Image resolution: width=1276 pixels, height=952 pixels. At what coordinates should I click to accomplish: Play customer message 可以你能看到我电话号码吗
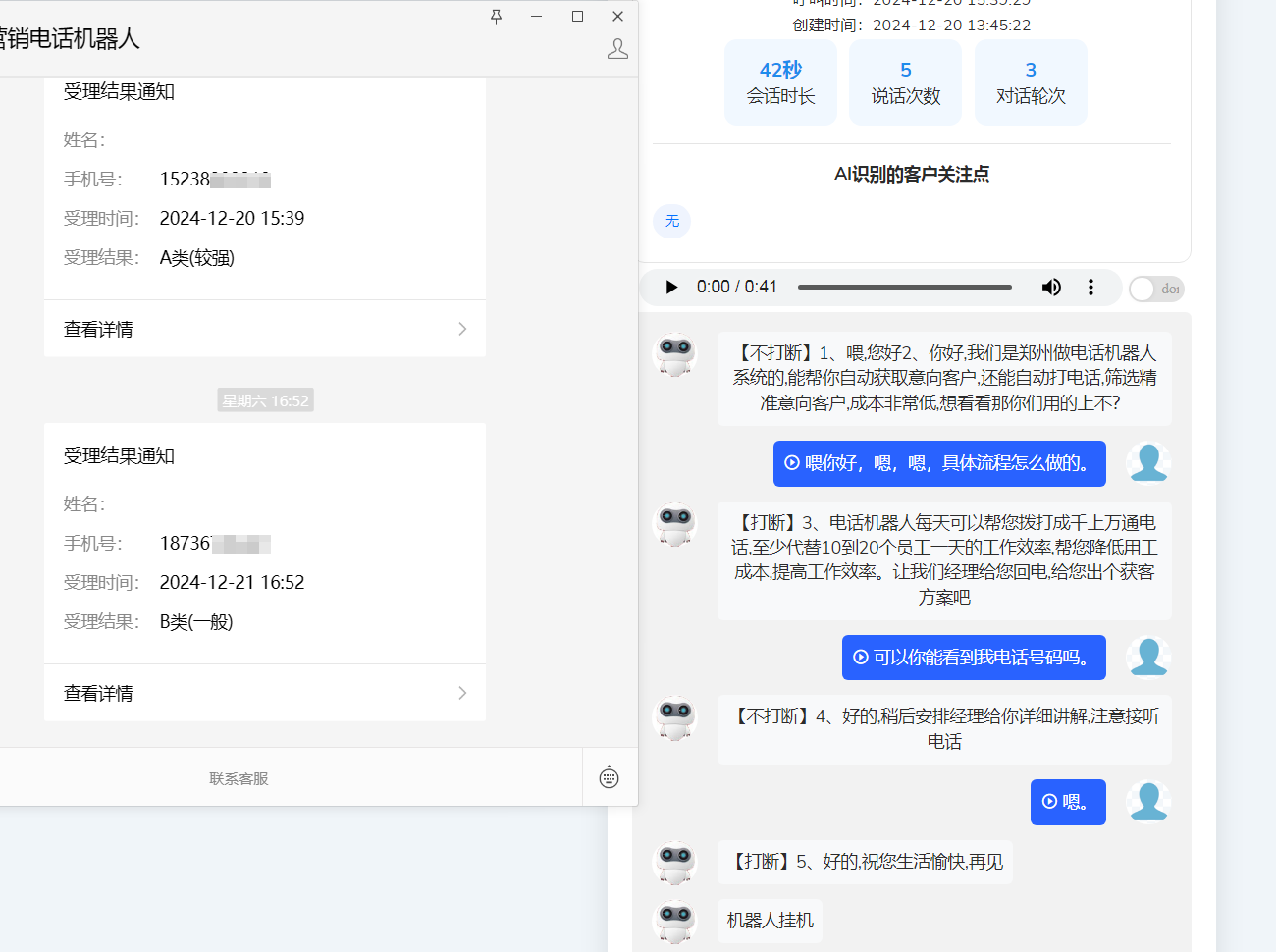pyautogui.click(x=974, y=658)
